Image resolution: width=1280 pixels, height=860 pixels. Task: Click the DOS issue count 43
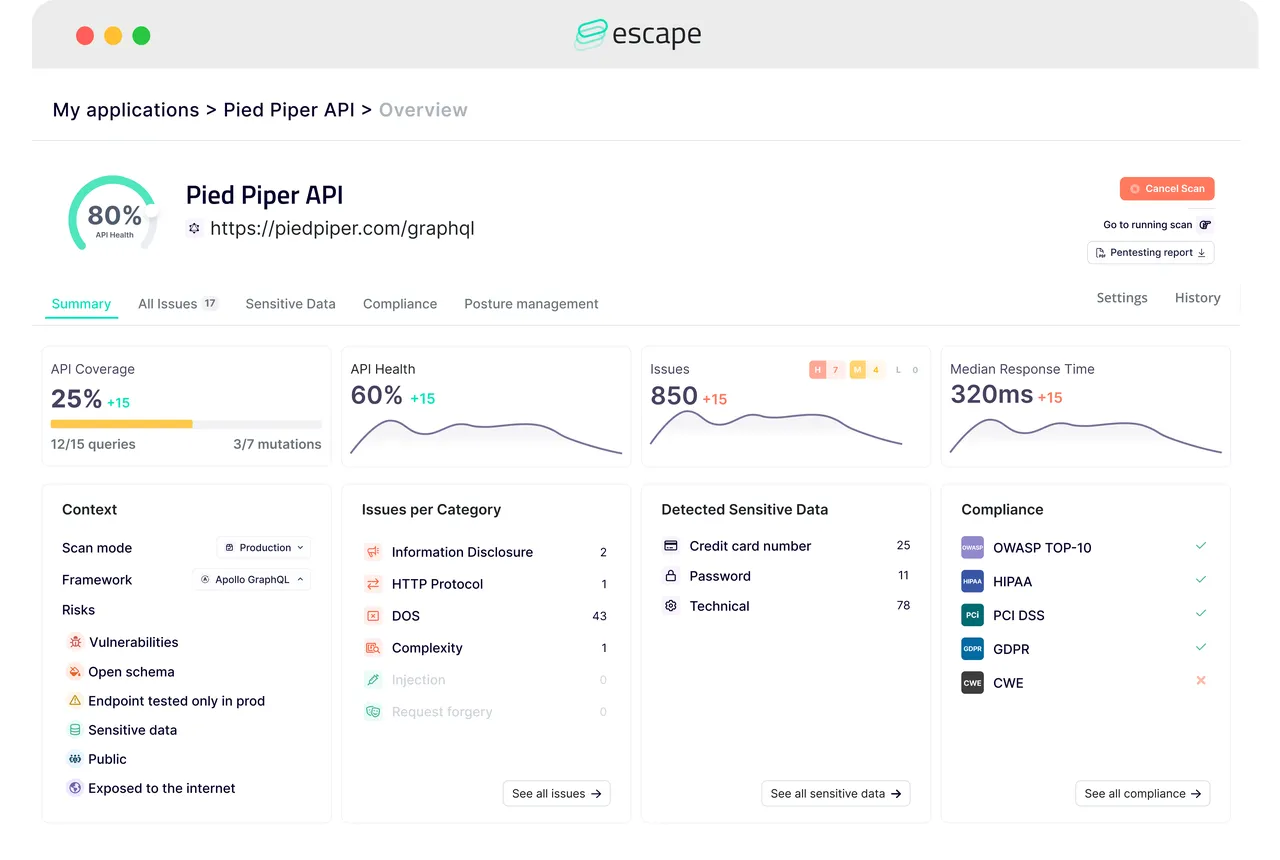(x=600, y=616)
